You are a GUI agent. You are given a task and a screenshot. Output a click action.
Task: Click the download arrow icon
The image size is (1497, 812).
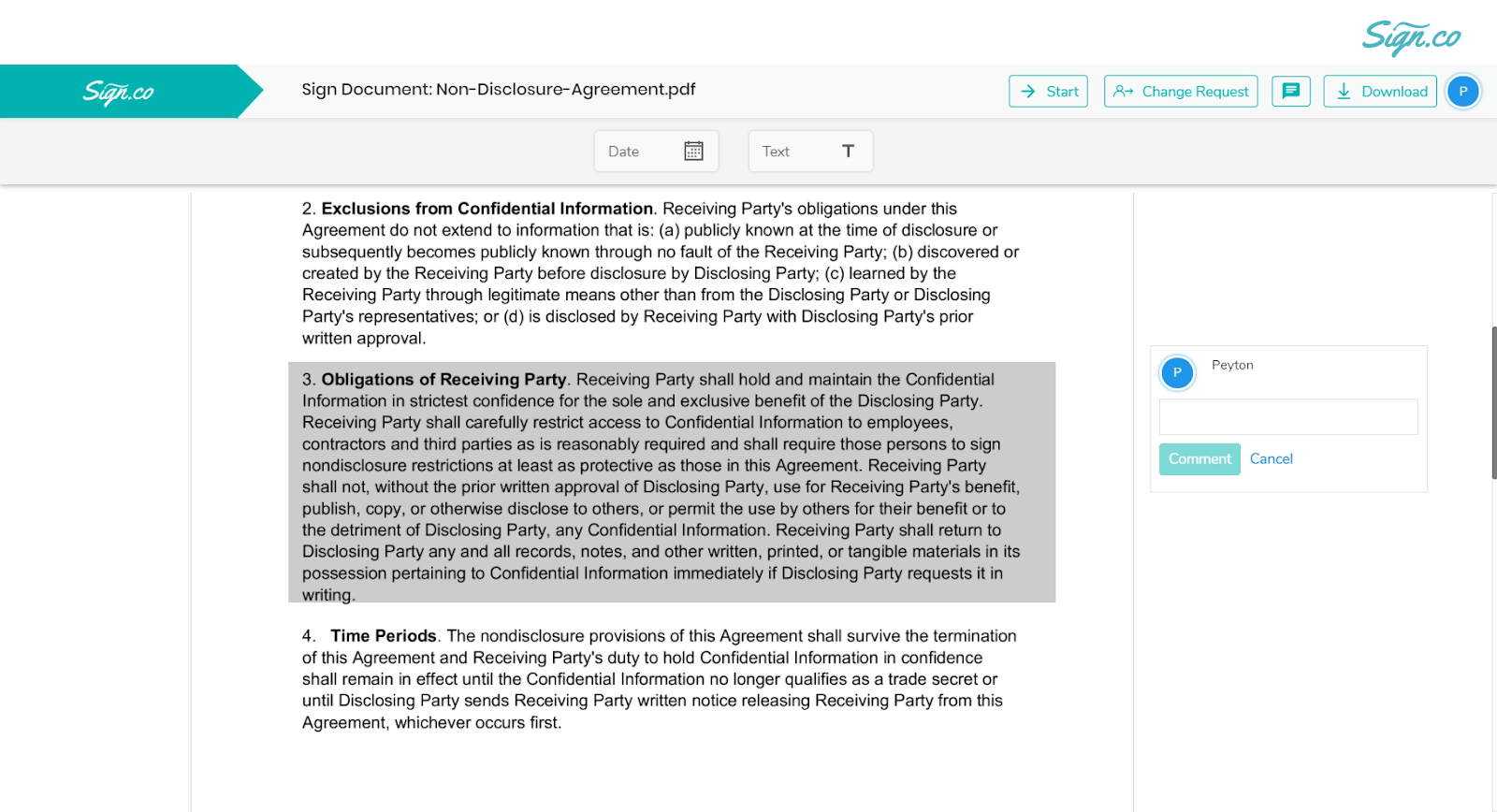pyautogui.click(x=1344, y=92)
